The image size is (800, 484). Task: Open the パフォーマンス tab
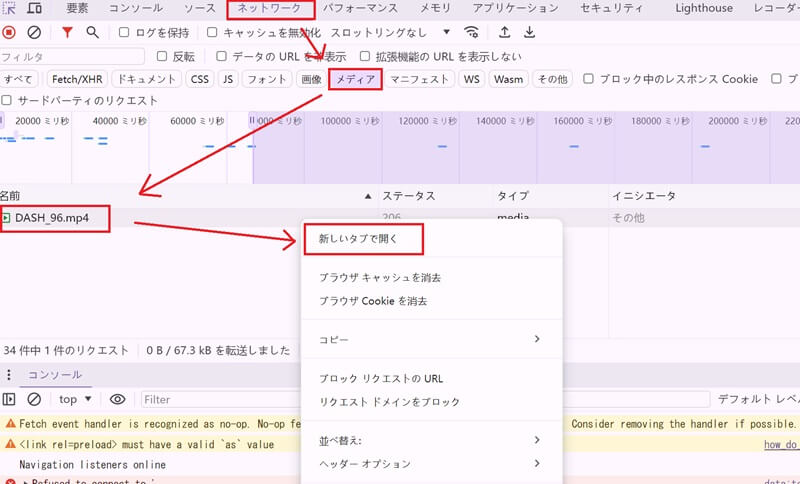pyautogui.click(x=360, y=8)
